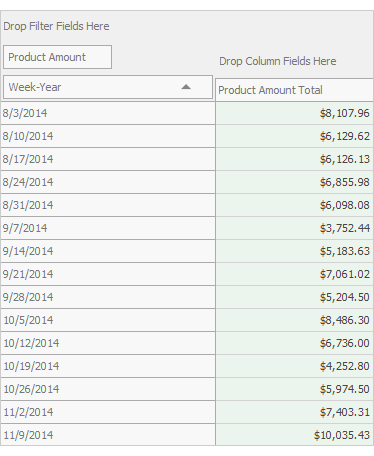Click the $3,752.44 cell
374x456 pixels.
coord(294,228)
